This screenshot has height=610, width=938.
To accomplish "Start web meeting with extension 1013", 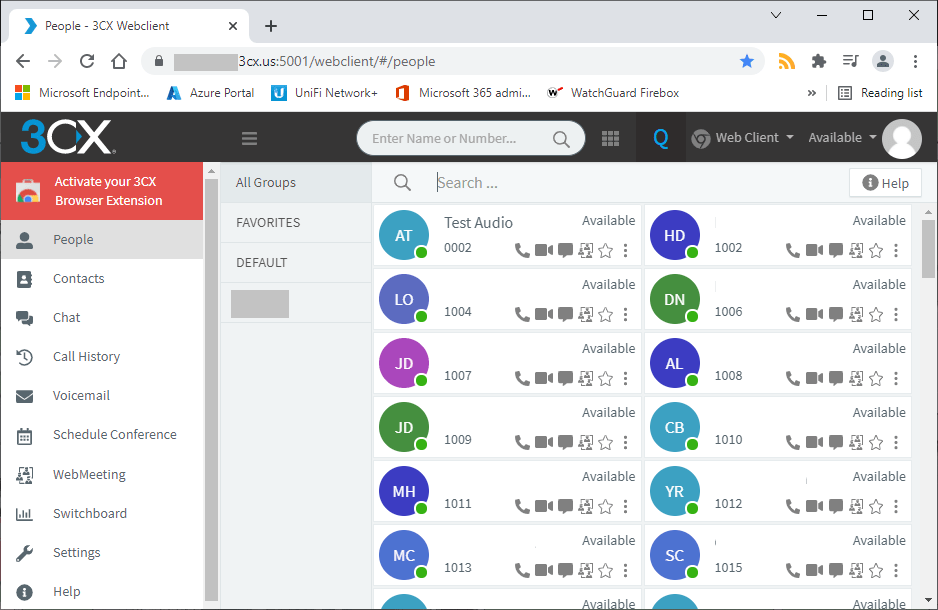I will pyautogui.click(x=586, y=571).
